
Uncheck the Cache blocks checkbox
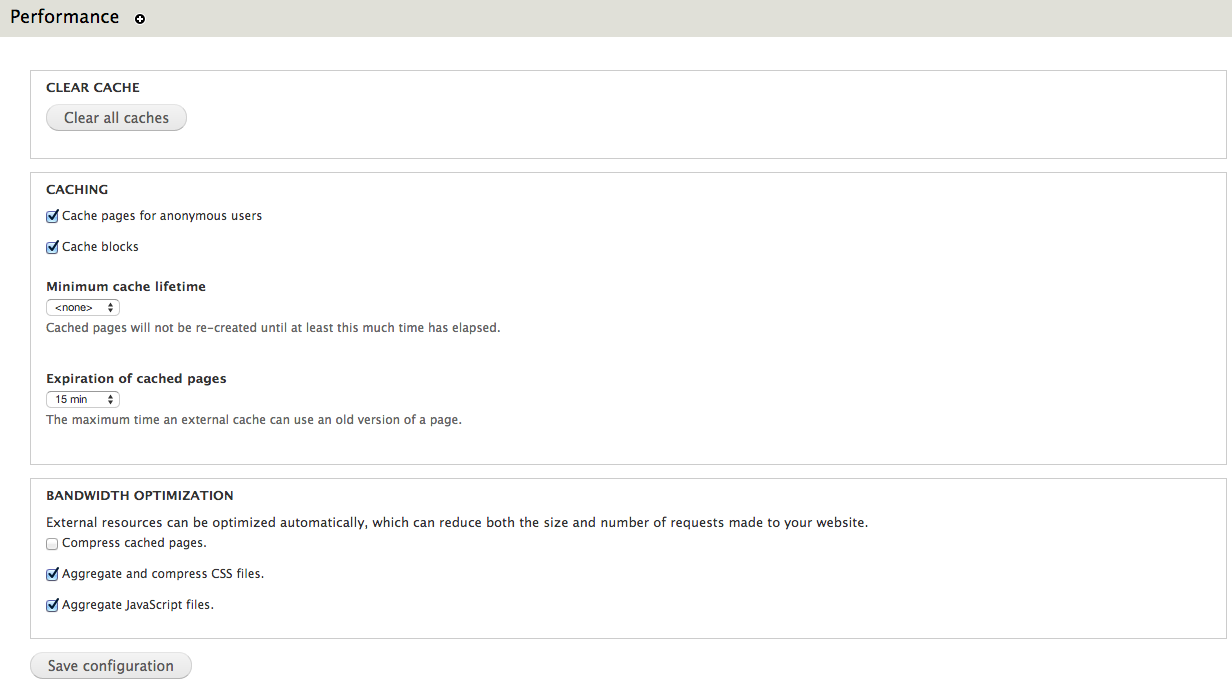pos(53,247)
